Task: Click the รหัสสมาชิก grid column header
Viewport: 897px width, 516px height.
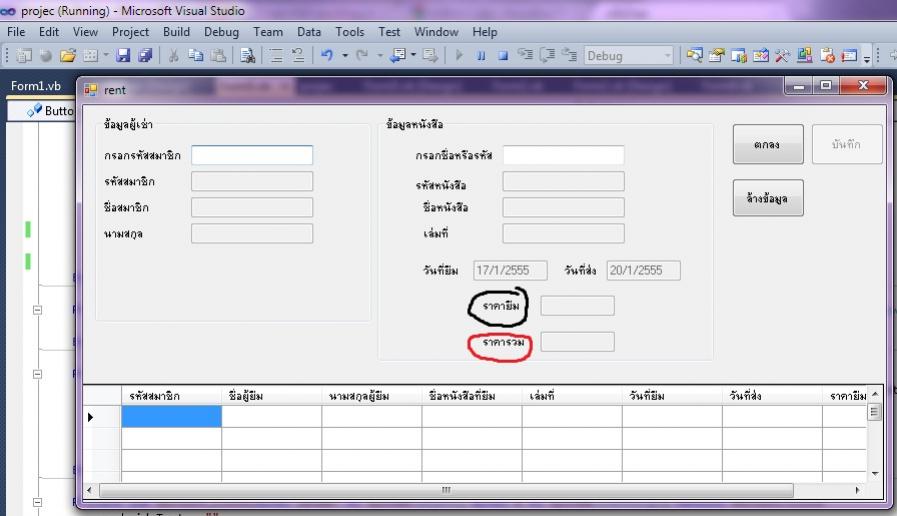Action: click(x=172, y=395)
